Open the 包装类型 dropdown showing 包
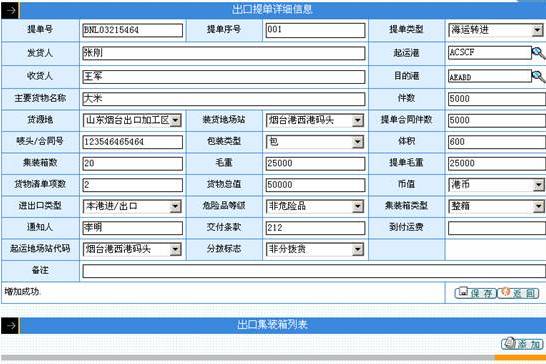The width and height of the screenshot is (546, 364). [315, 142]
